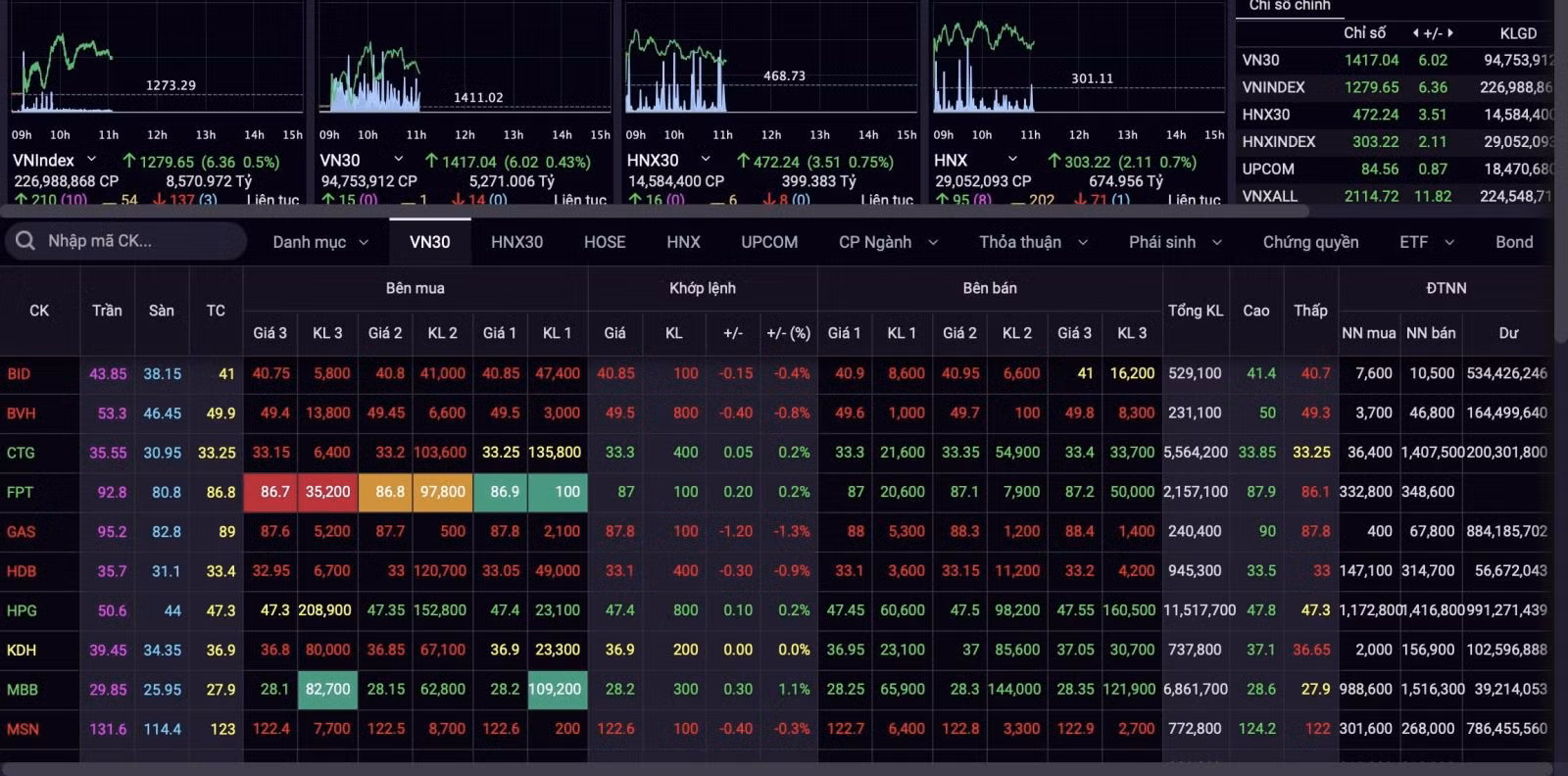Click the Tổng KL column header

1196,311
